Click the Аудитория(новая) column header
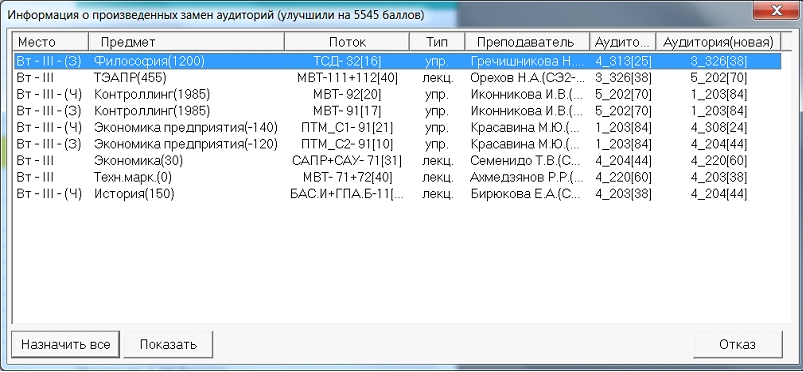The width and height of the screenshot is (803, 372). pos(719,42)
